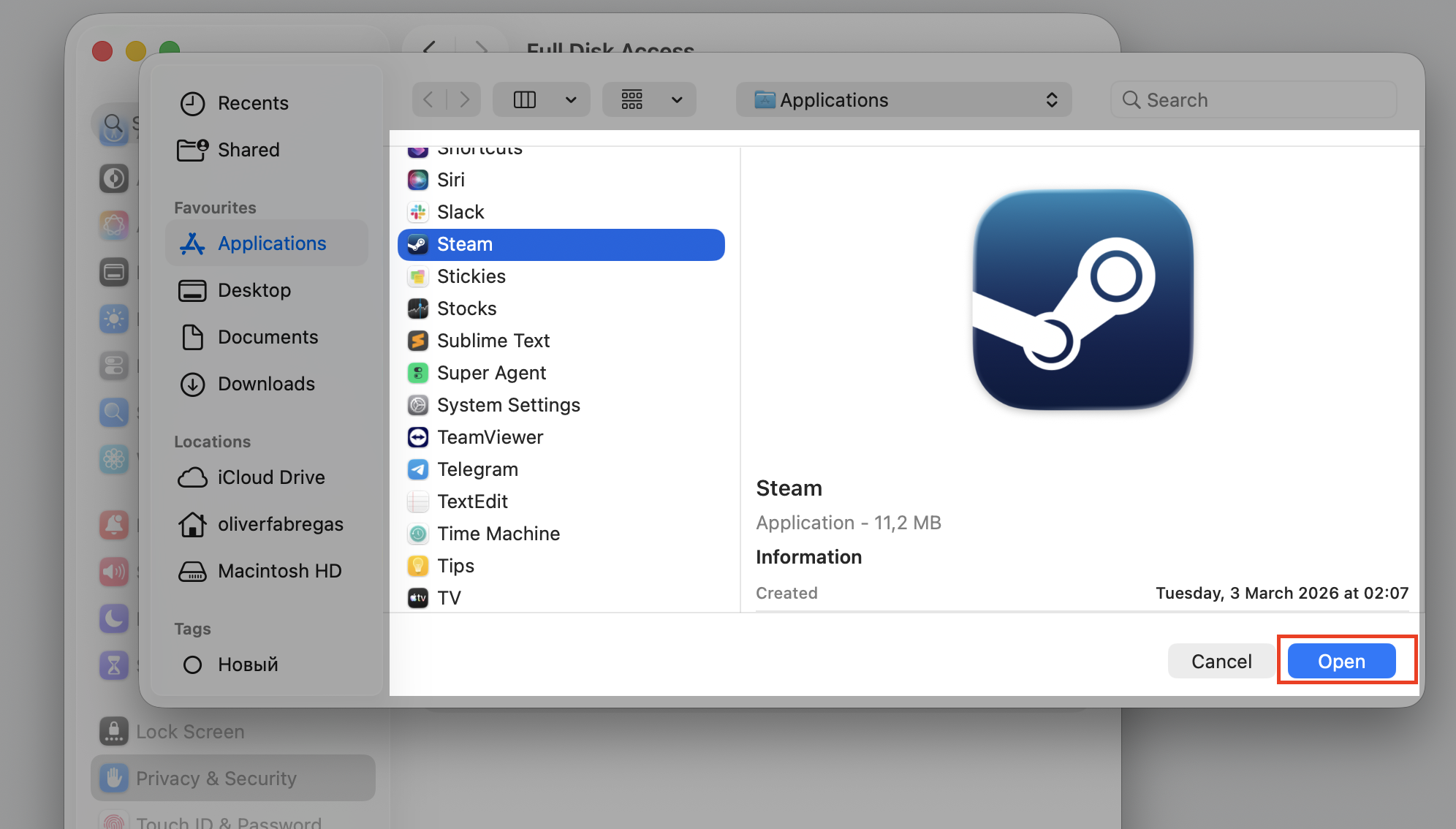Viewport: 1456px width, 829px height.
Task: Click the Desktop sidebar icon
Action: click(192, 290)
